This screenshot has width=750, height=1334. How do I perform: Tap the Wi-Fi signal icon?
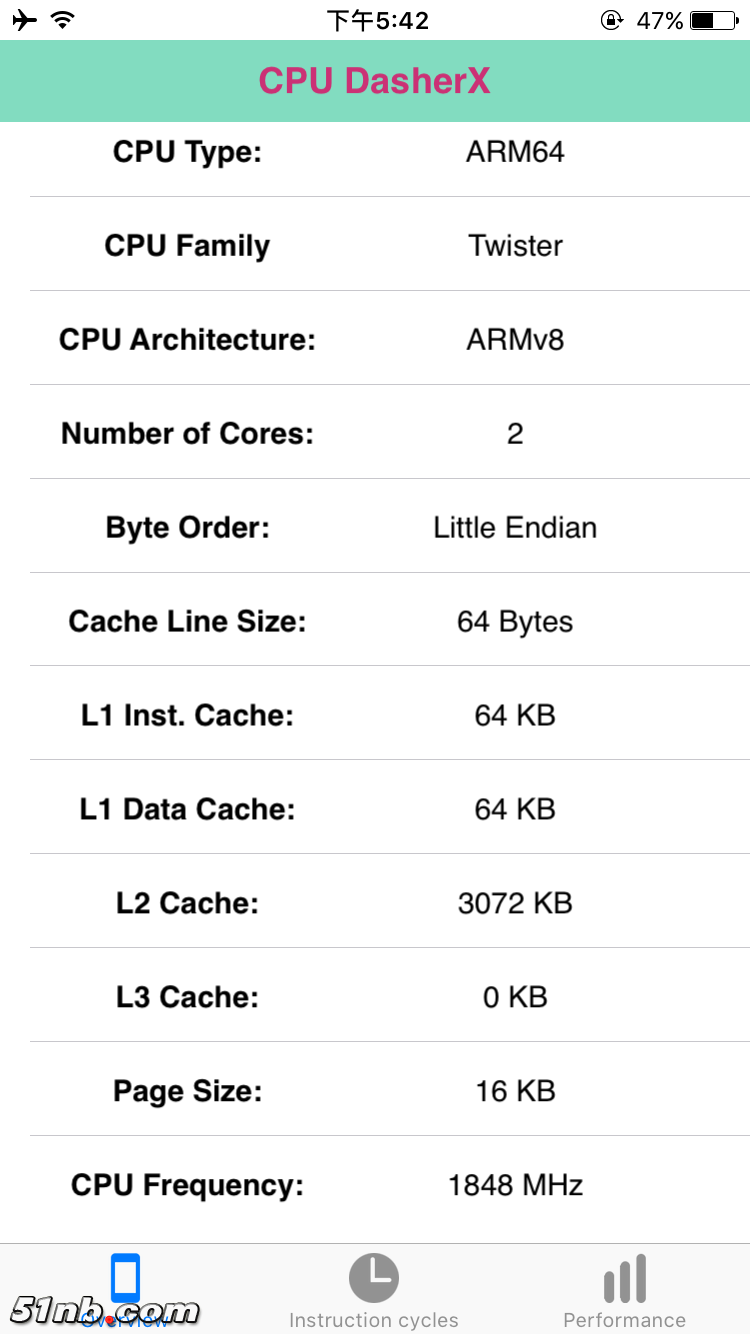(63, 20)
